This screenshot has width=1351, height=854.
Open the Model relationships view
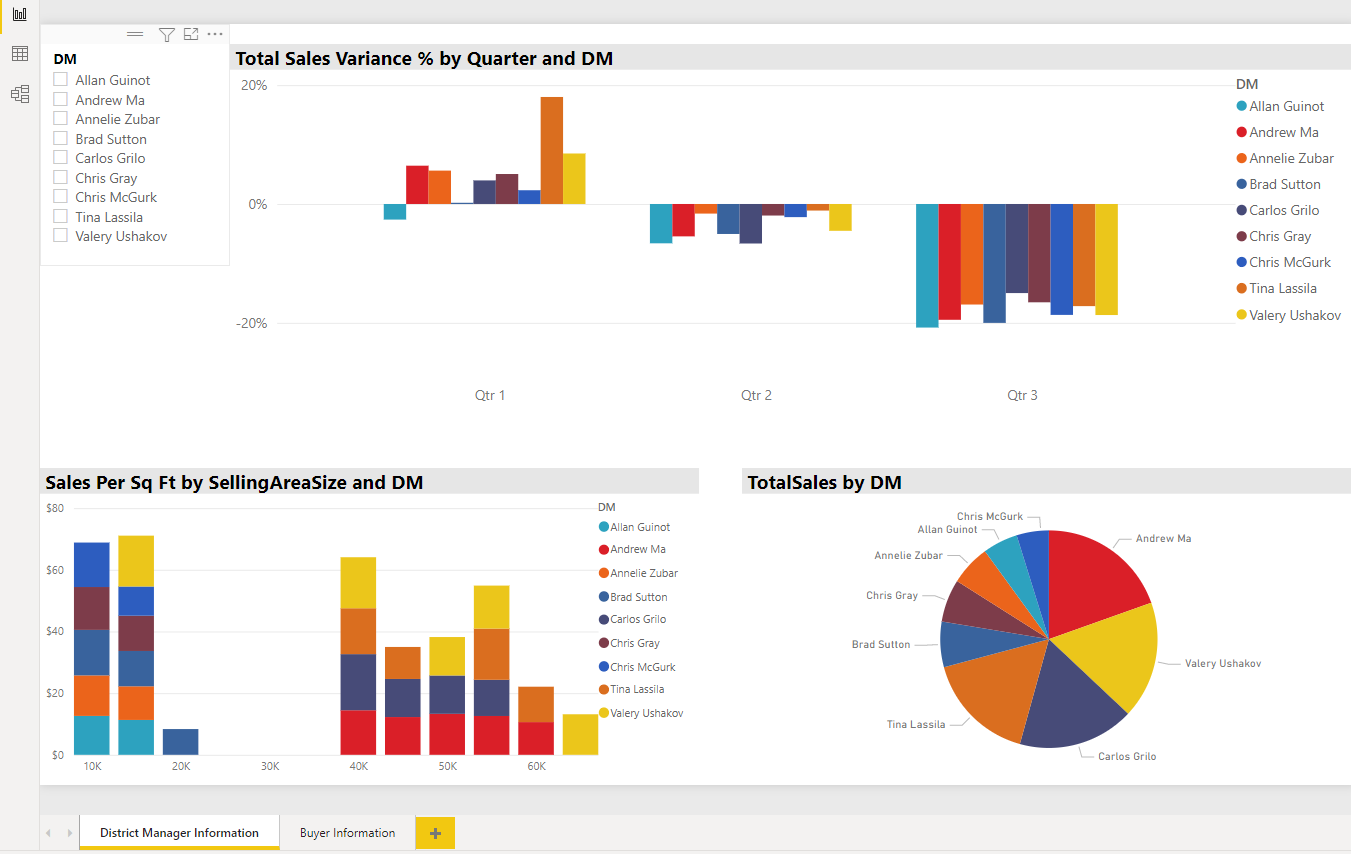(19, 94)
